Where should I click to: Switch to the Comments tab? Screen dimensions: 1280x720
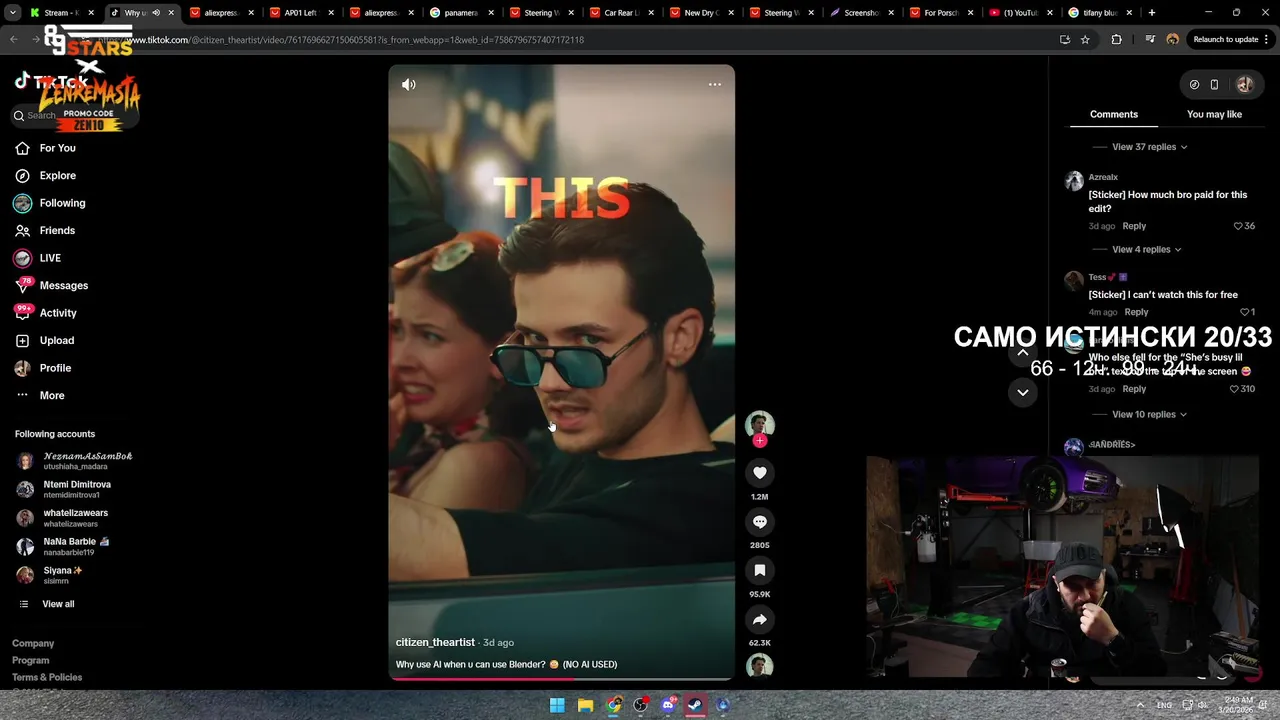1114,114
